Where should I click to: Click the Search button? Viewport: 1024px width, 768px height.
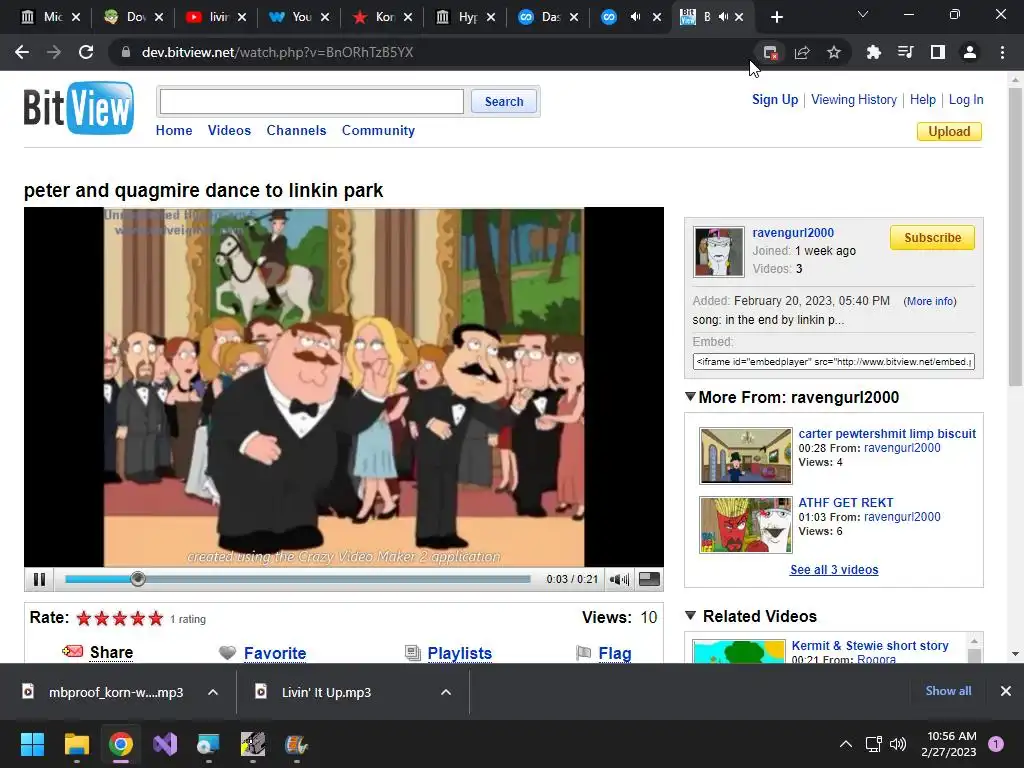[x=504, y=101]
